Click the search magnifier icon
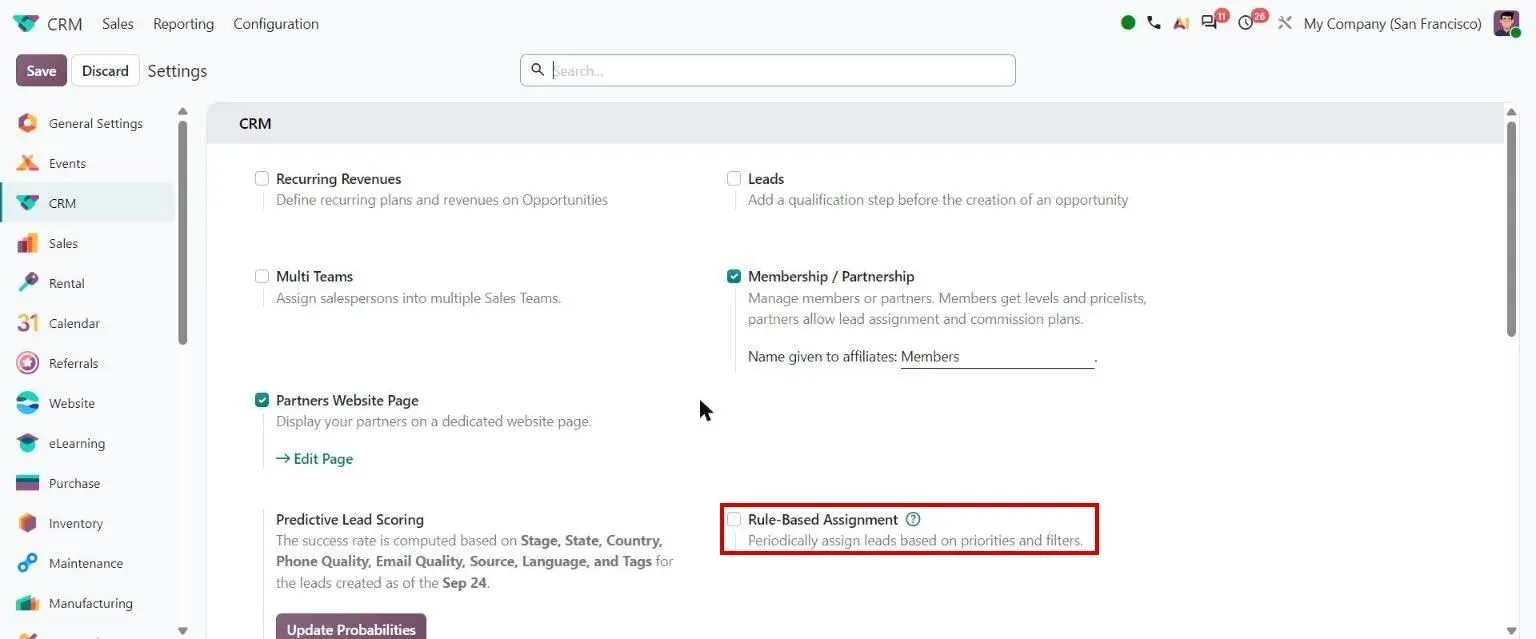Image resolution: width=1536 pixels, height=639 pixels. pos(537,69)
